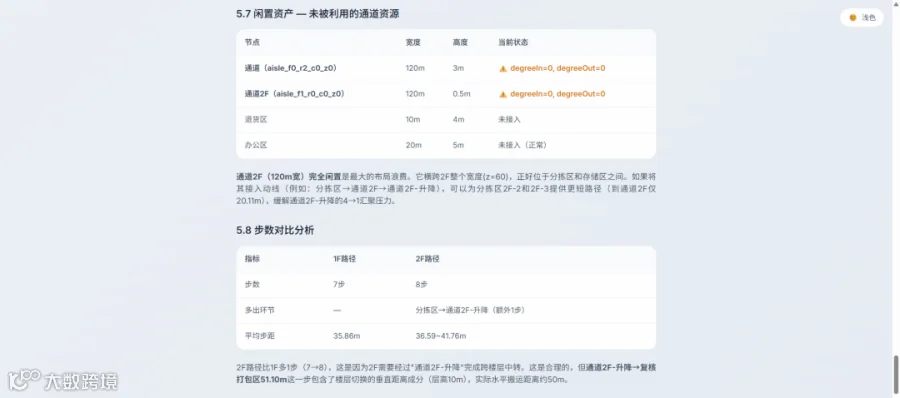Click the 高度 column header
900x398 pixels.
pos(460,42)
